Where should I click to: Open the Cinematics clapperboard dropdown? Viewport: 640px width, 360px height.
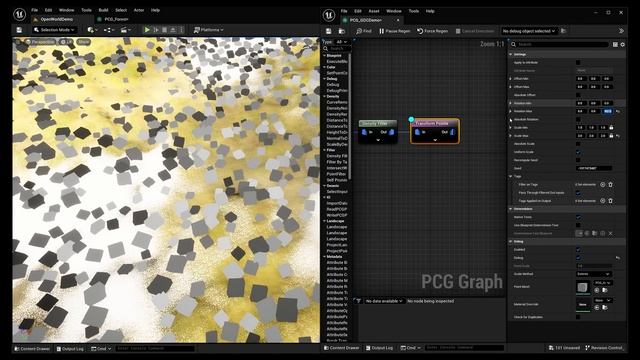tap(125, 30)
